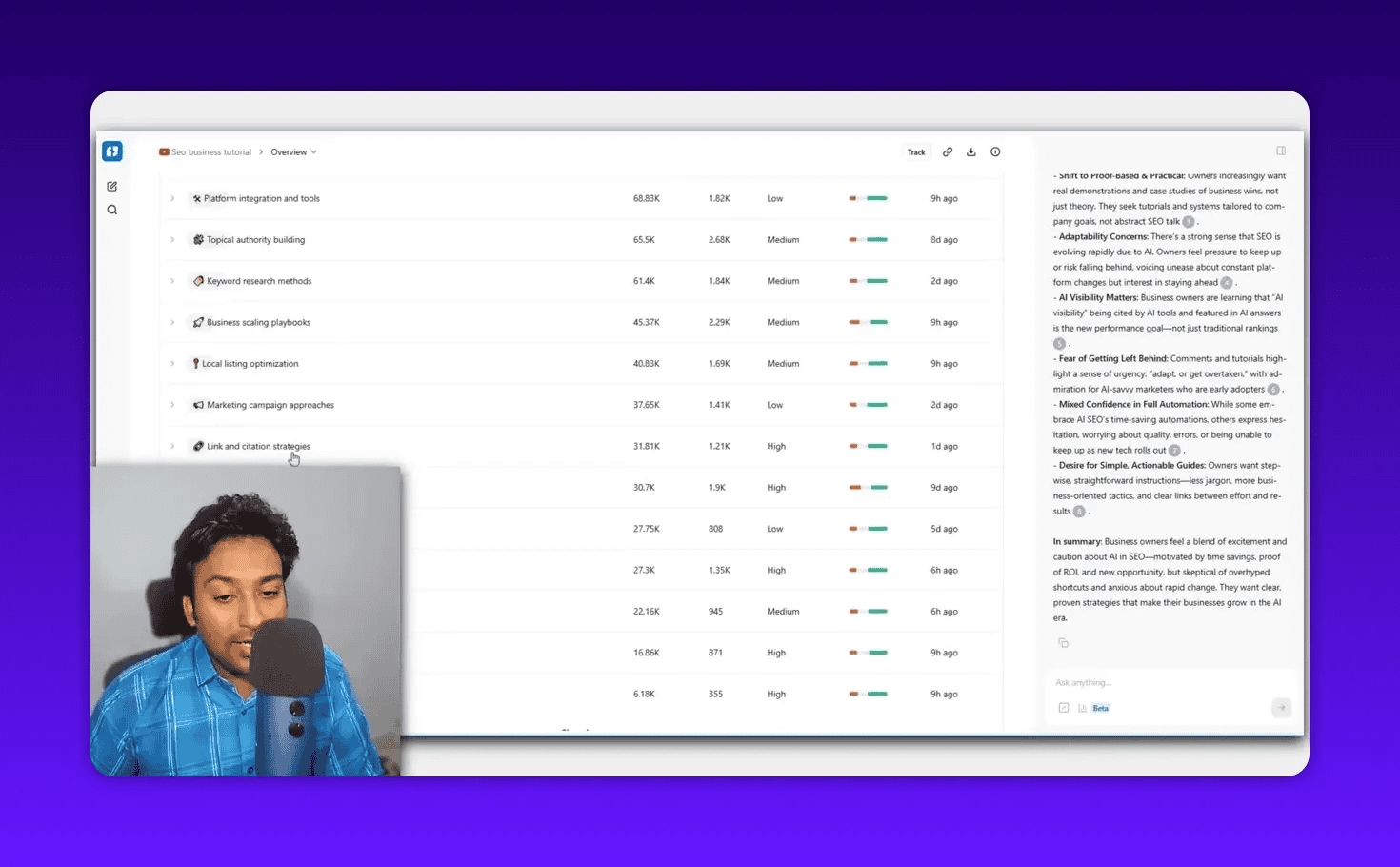Expand the Keyword research methods row
1400x867 pixels.
[x=172, y=281]
